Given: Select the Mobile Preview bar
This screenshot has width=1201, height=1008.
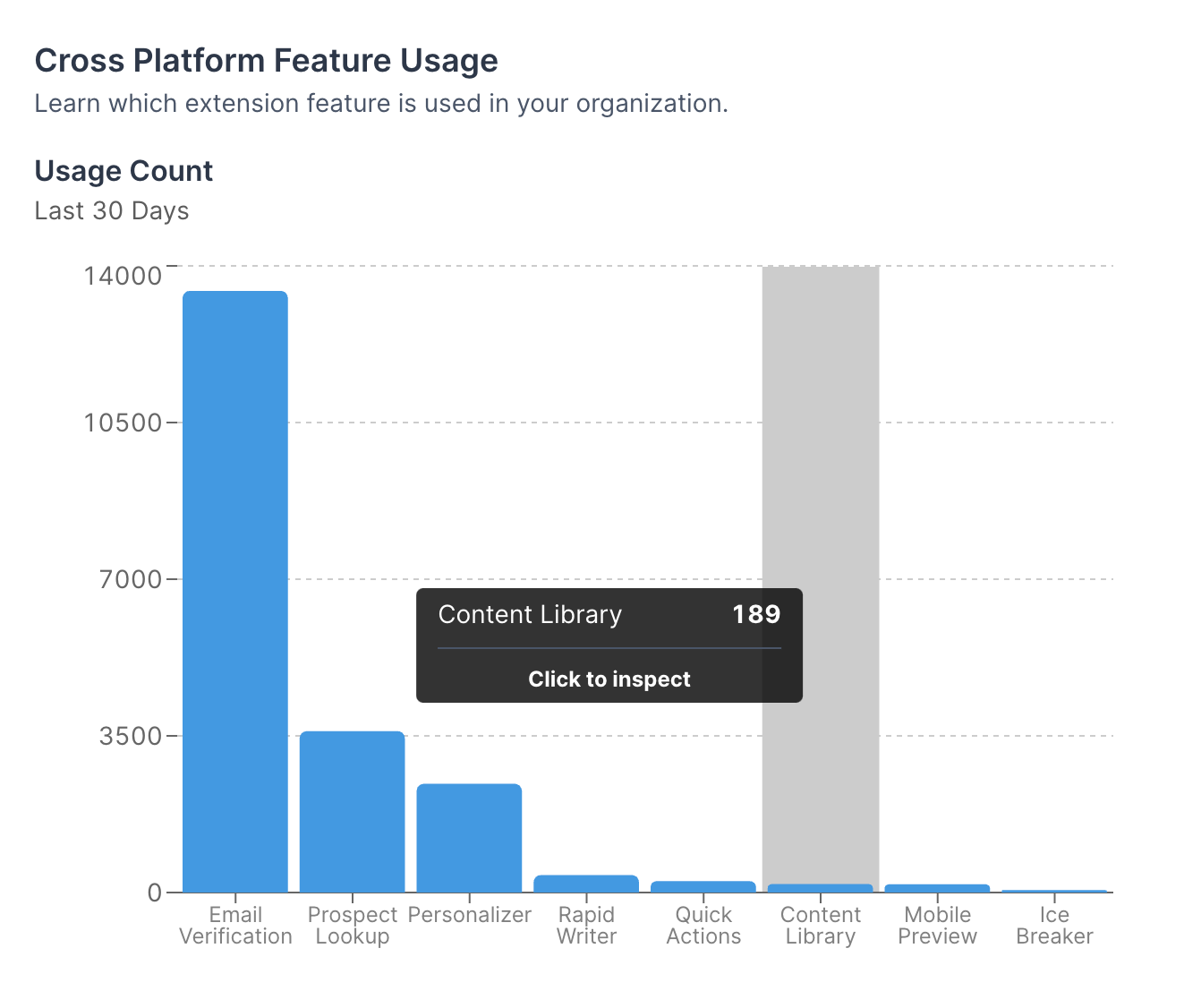Looking at the screenshot, I should (937, 888).
